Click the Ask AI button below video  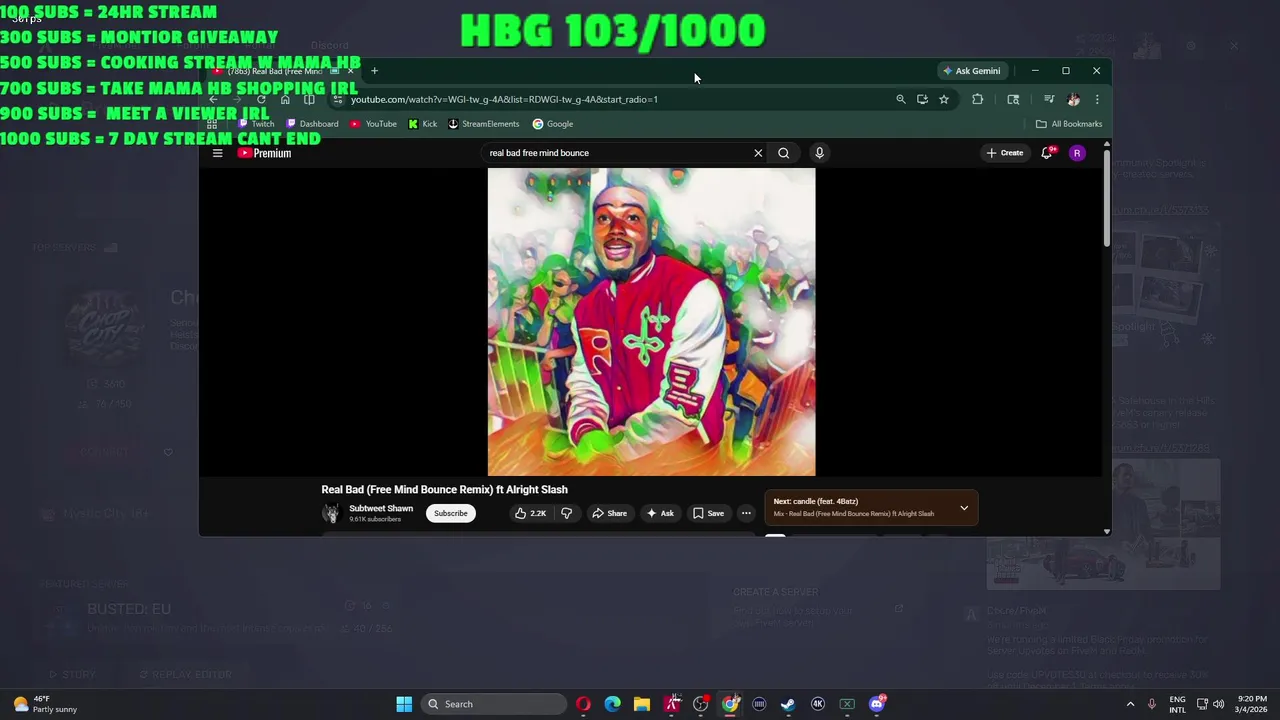point(660,513)
